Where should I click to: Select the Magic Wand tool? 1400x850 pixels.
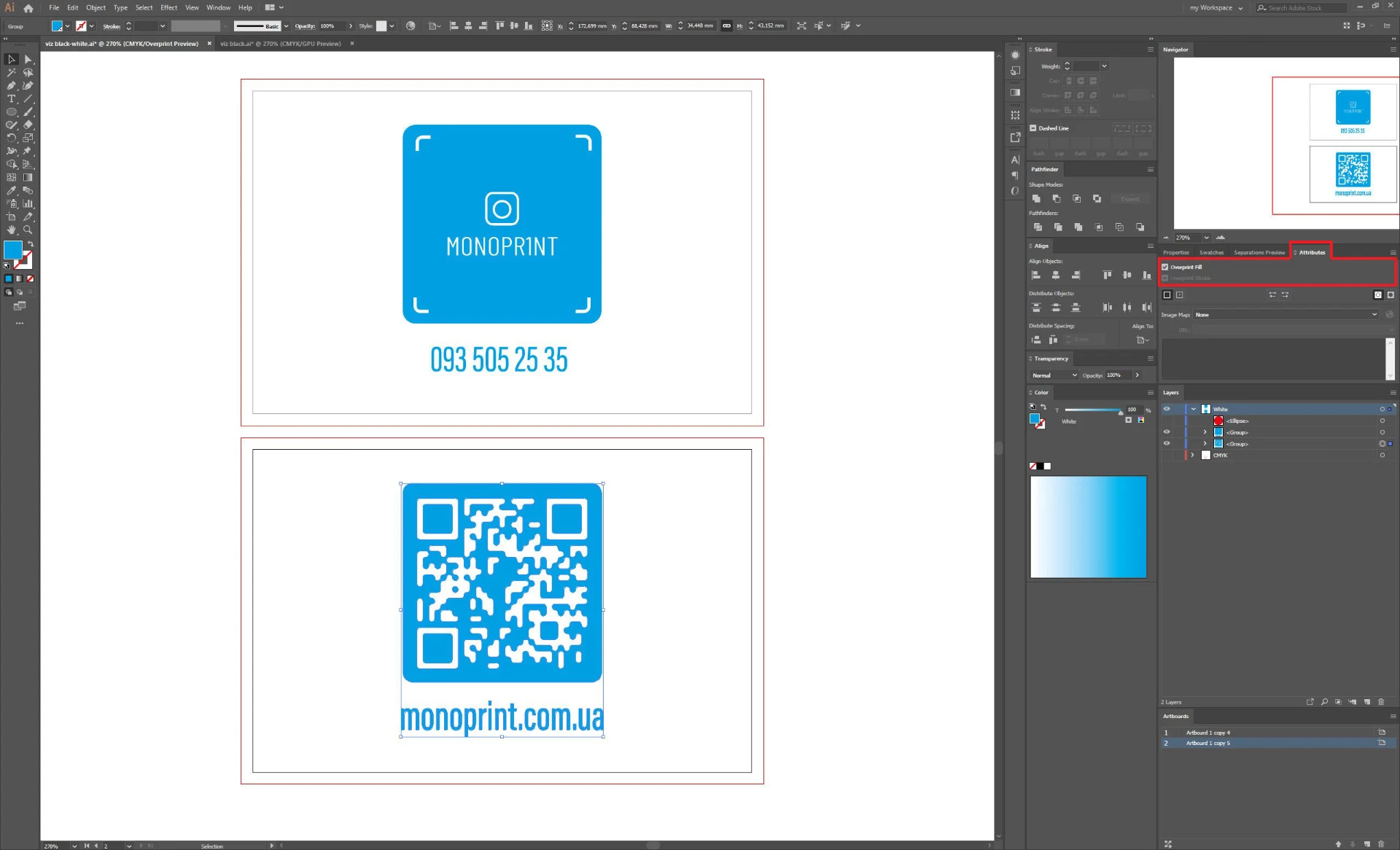pyautogui.click(x=11, y=73)
